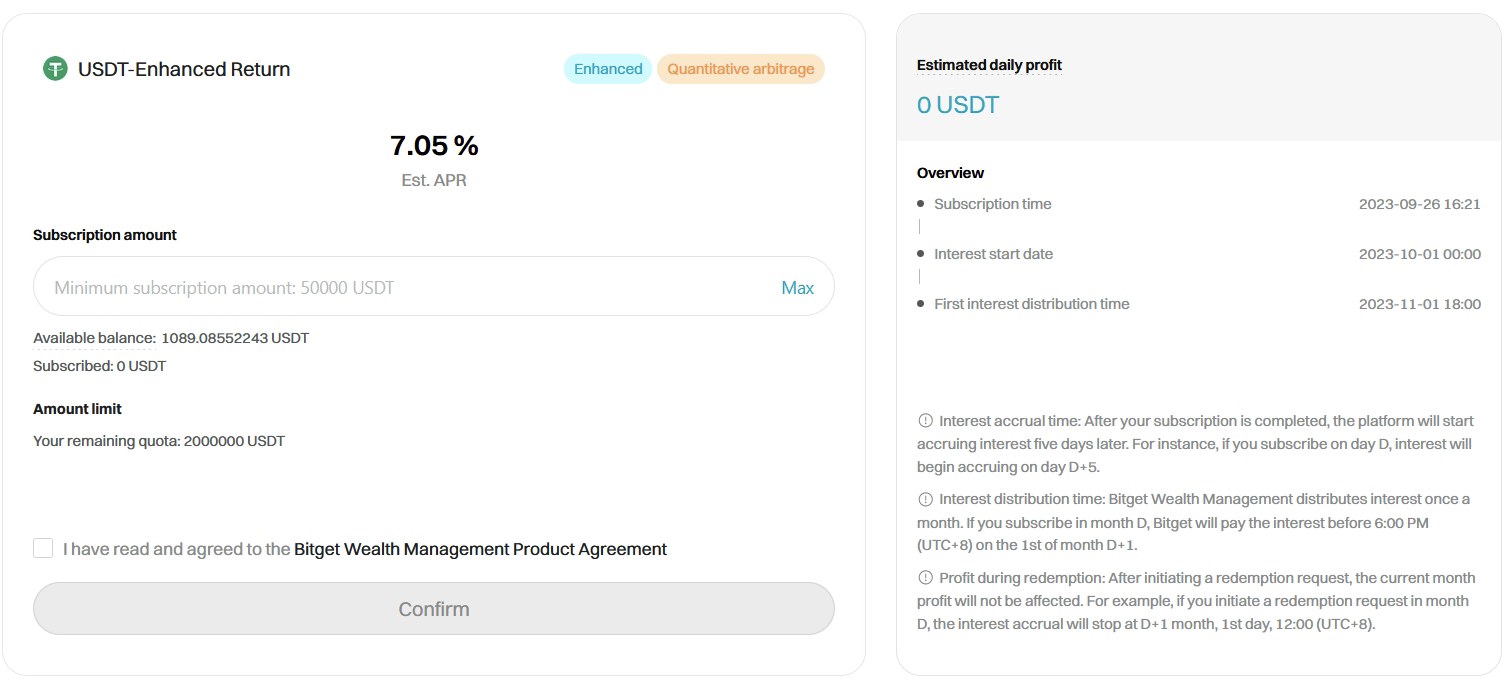The image size is (1512, 682).
Task: Click the 2023-09-26 16:21 subscription timestamp
Action: tap(1420, 204)
